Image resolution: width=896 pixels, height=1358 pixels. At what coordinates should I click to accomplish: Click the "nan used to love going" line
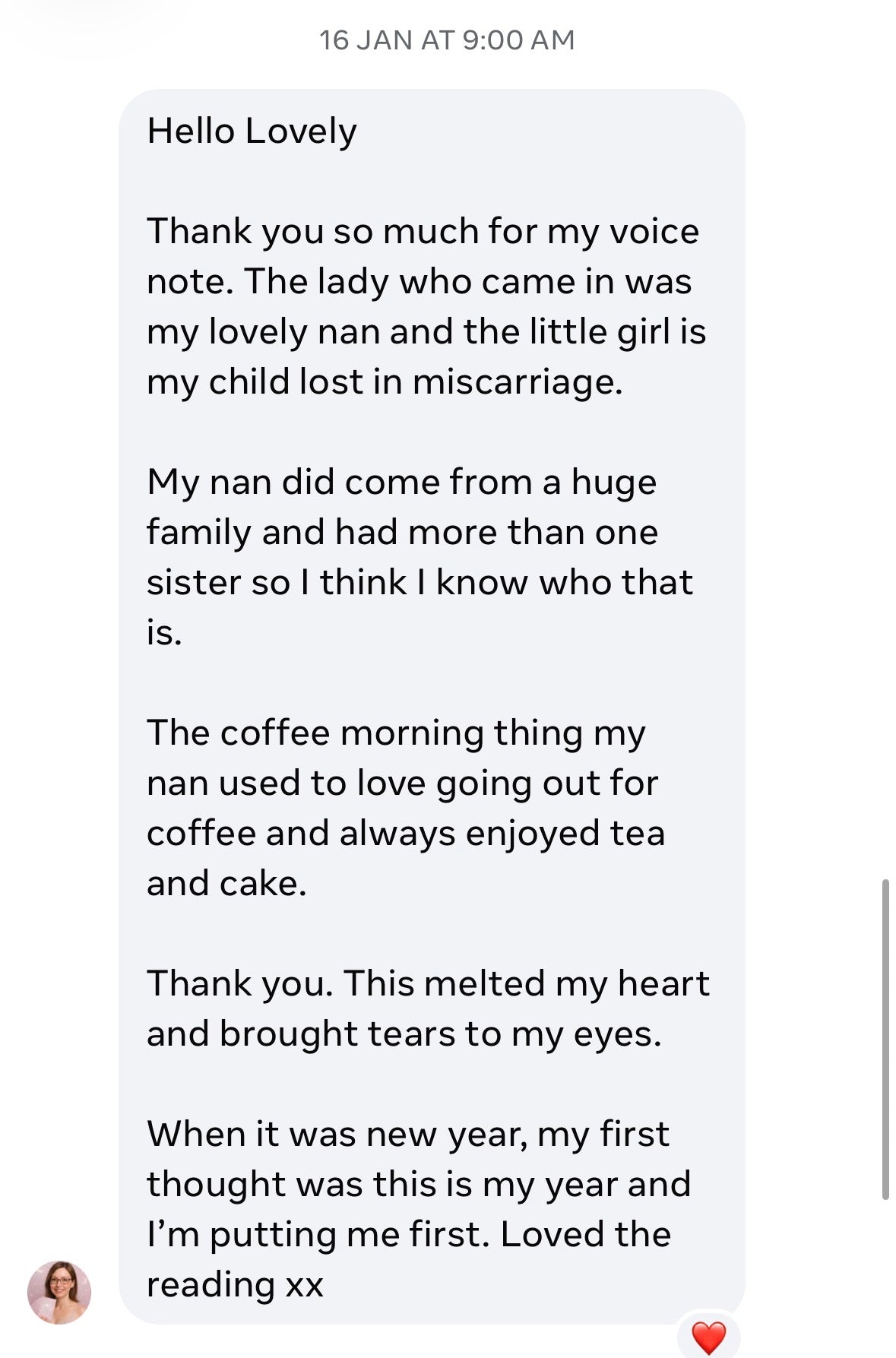402,783
